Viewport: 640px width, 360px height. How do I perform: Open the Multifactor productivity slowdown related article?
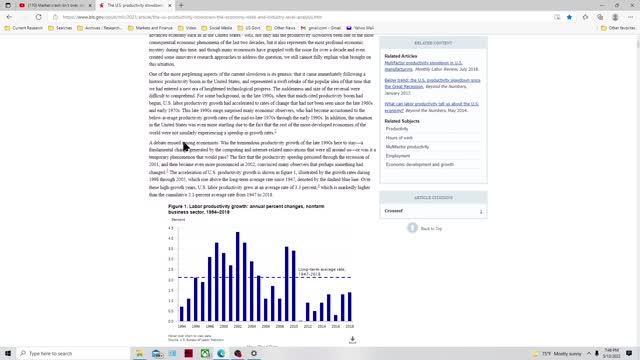pos(423,66)
